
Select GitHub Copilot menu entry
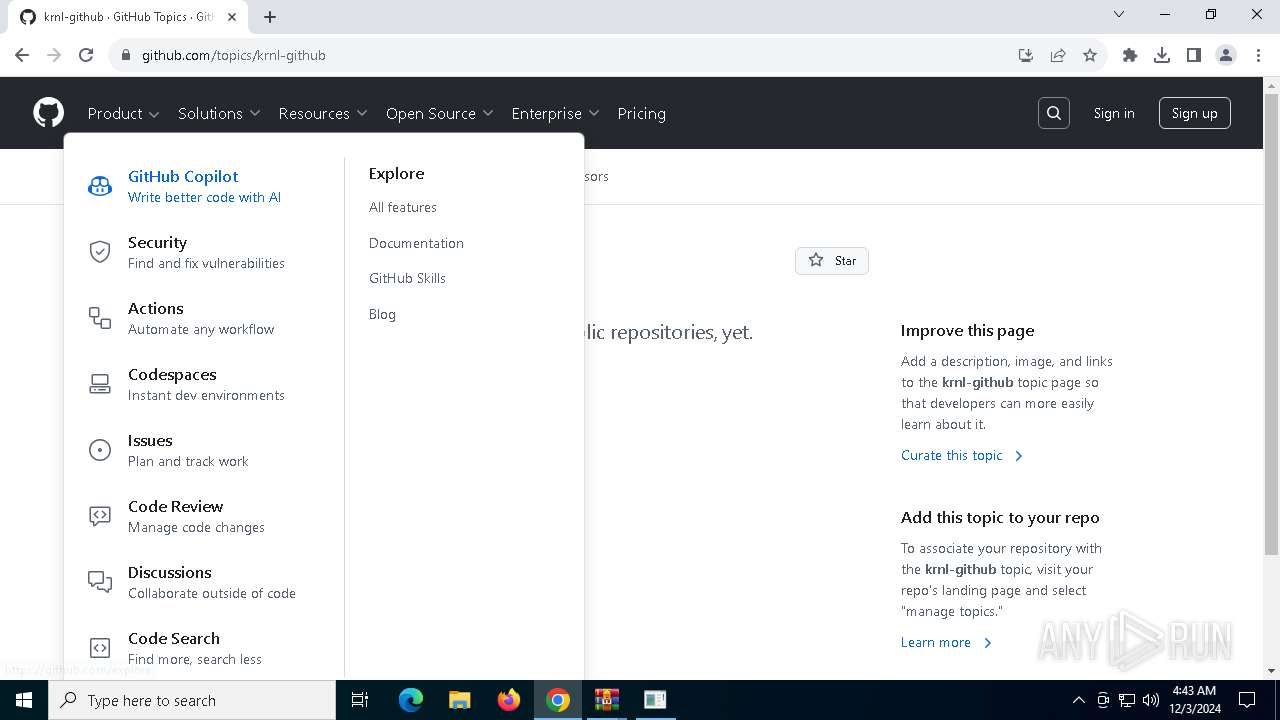[x=204, y=186]
